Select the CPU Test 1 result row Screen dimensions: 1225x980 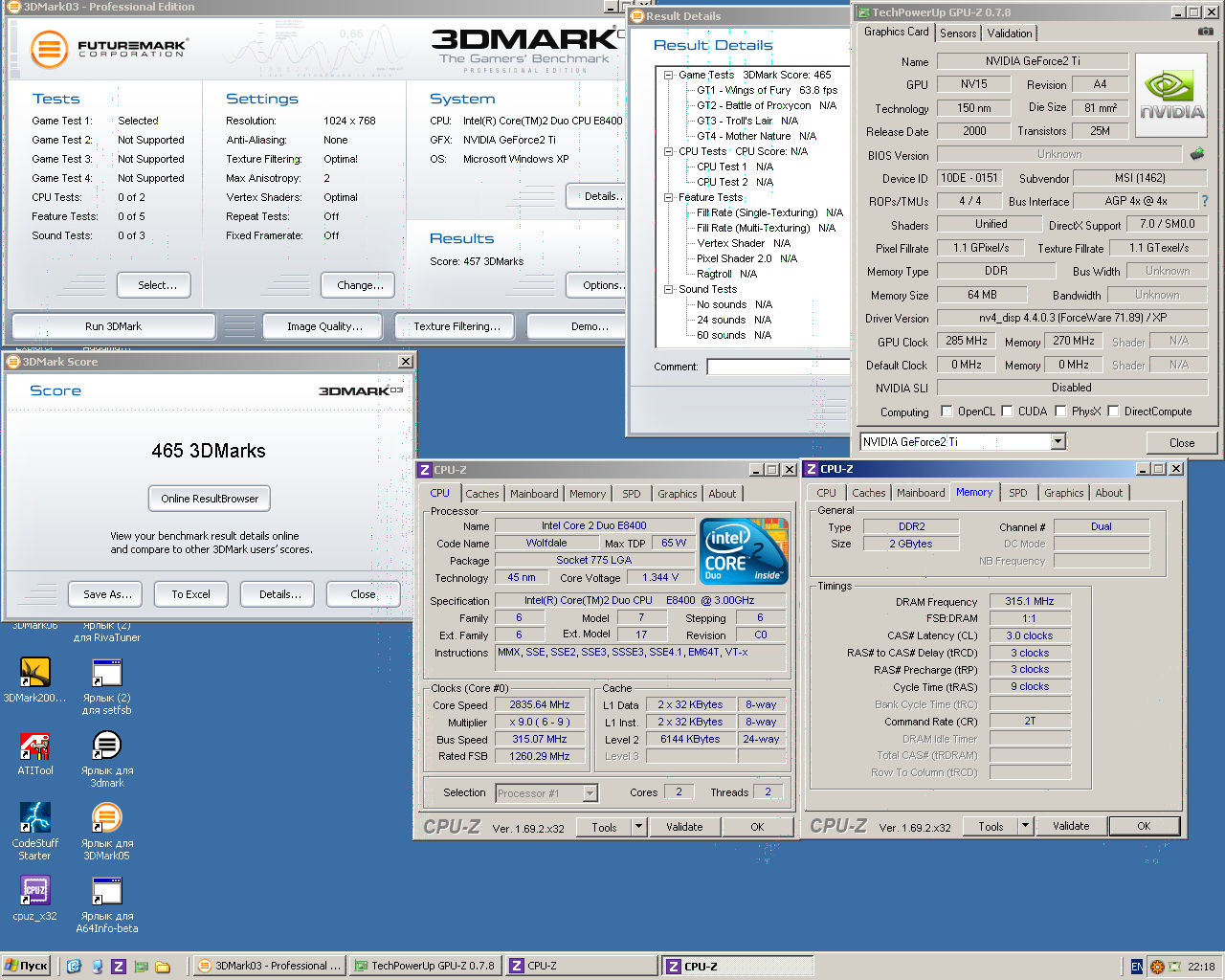point(734,167)
